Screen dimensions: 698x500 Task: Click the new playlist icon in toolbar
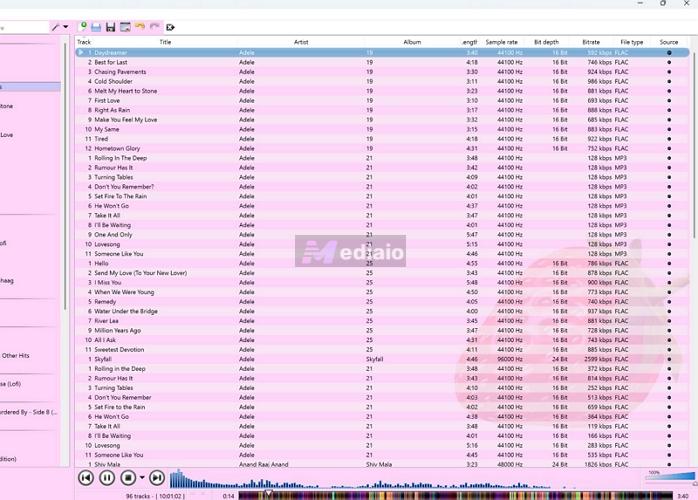point(82,26)
